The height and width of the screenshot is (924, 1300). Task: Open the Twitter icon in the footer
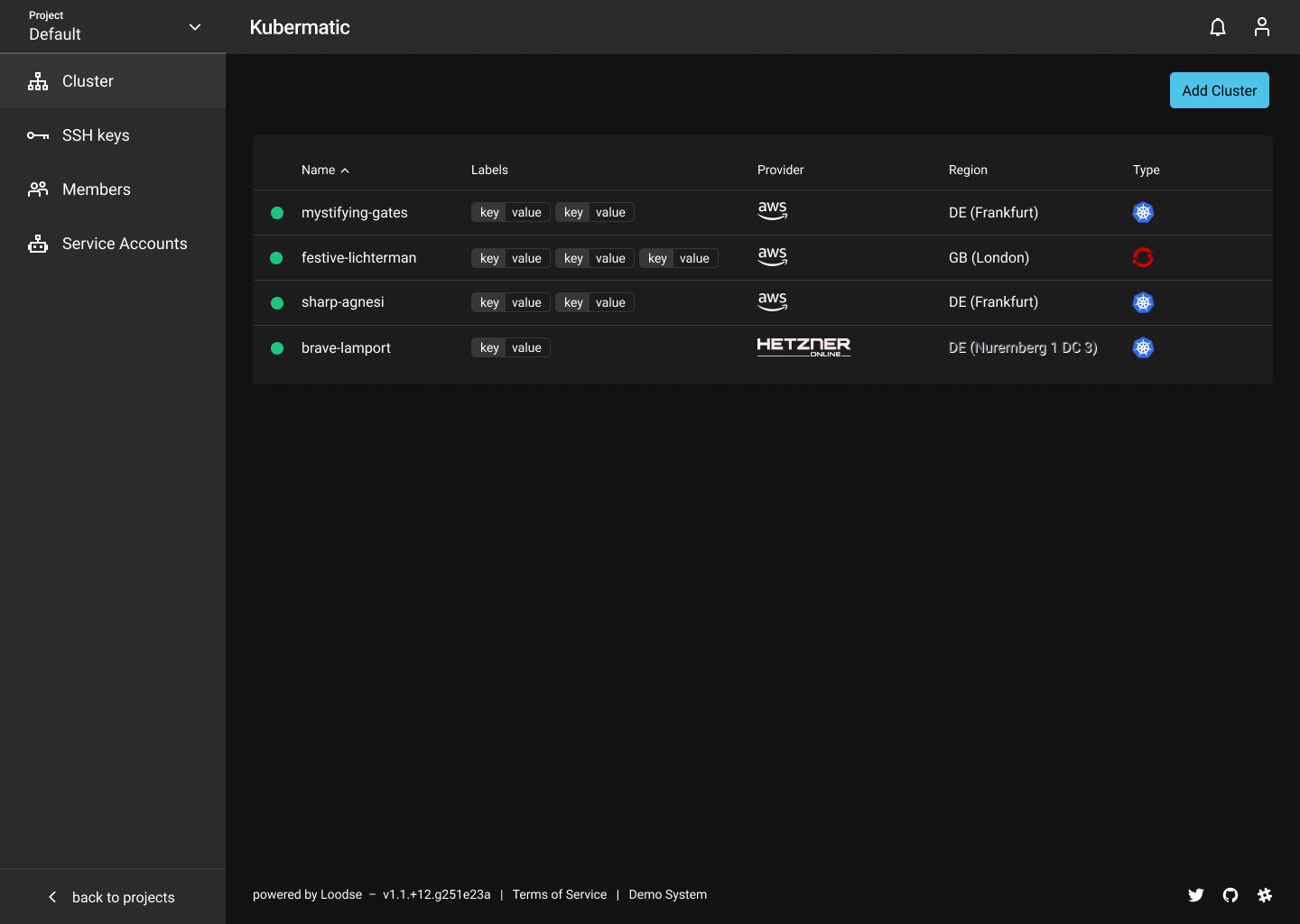1196,895
